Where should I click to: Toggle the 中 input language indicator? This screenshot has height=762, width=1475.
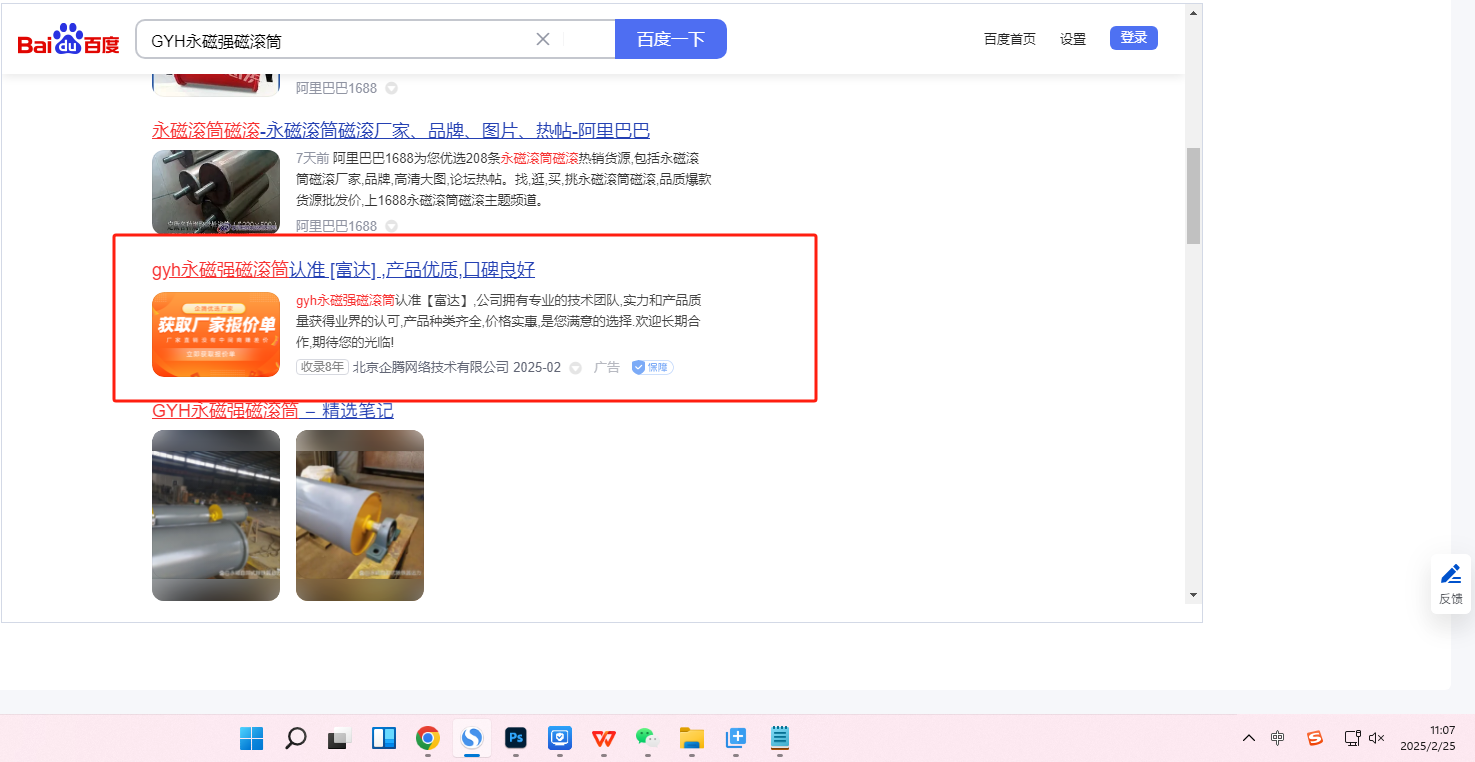click(x=1278, y=738)
